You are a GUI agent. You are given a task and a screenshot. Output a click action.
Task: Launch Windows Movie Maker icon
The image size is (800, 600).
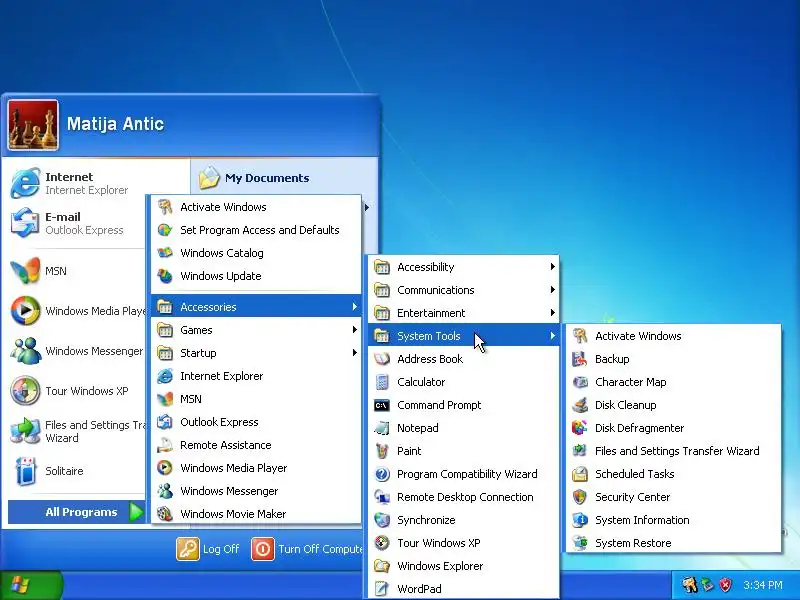(x=164, y=514)
